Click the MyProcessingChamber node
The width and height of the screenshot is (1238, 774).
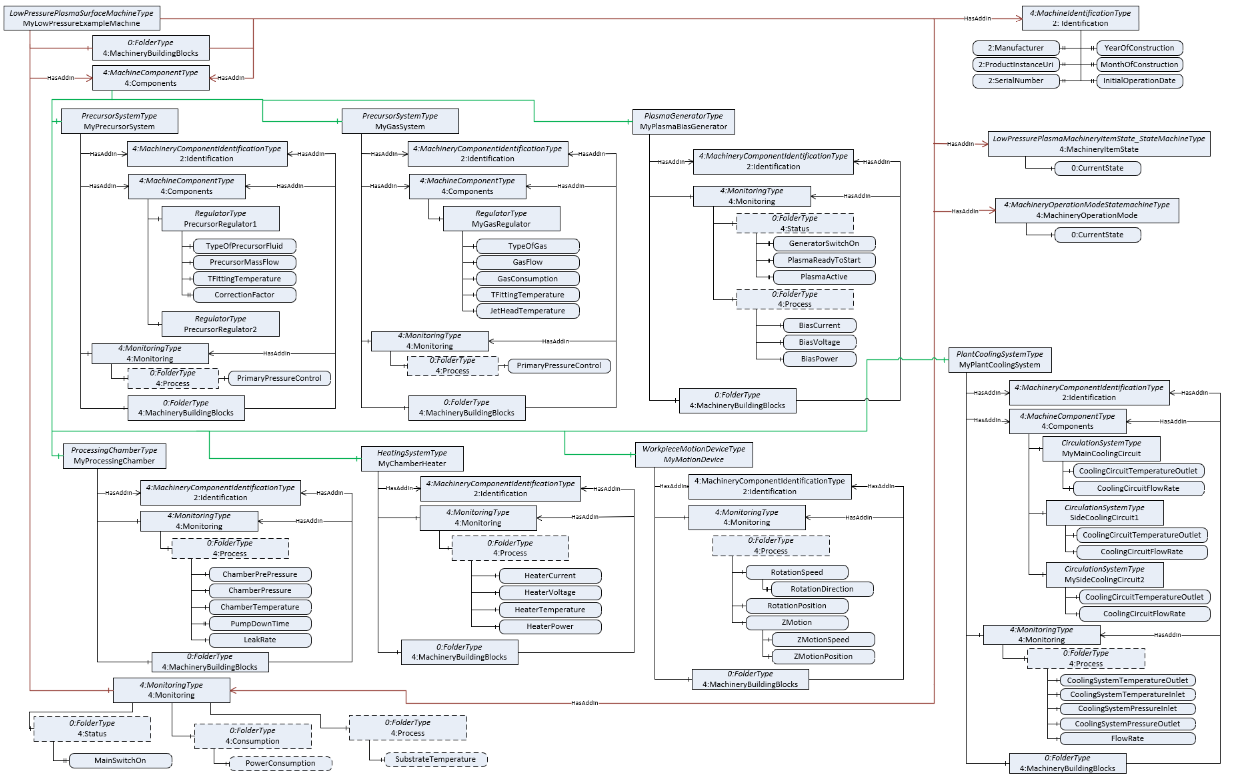[114, 455]
